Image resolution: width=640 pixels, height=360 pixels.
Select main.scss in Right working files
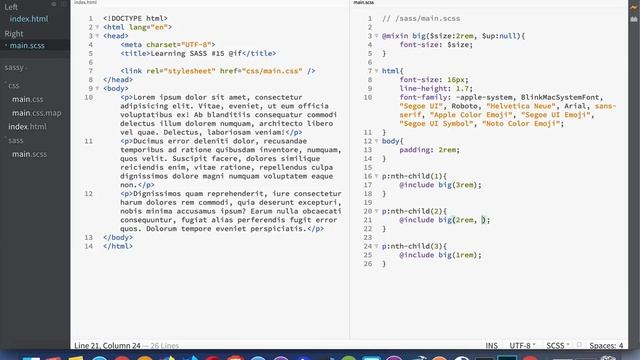27,45
